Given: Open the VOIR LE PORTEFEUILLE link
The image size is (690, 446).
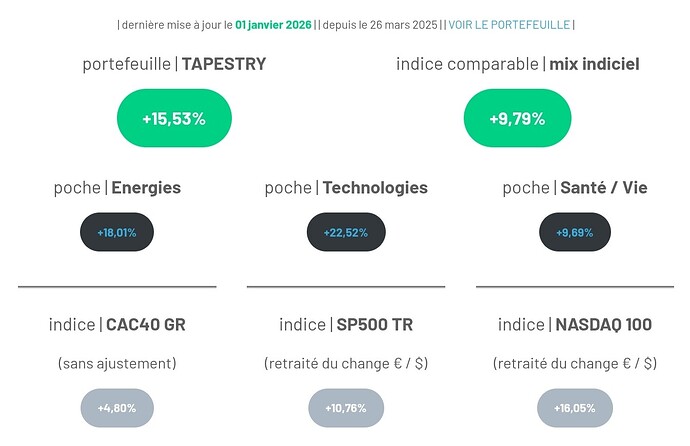Looking at the screenshot, I should click(509, 24).
